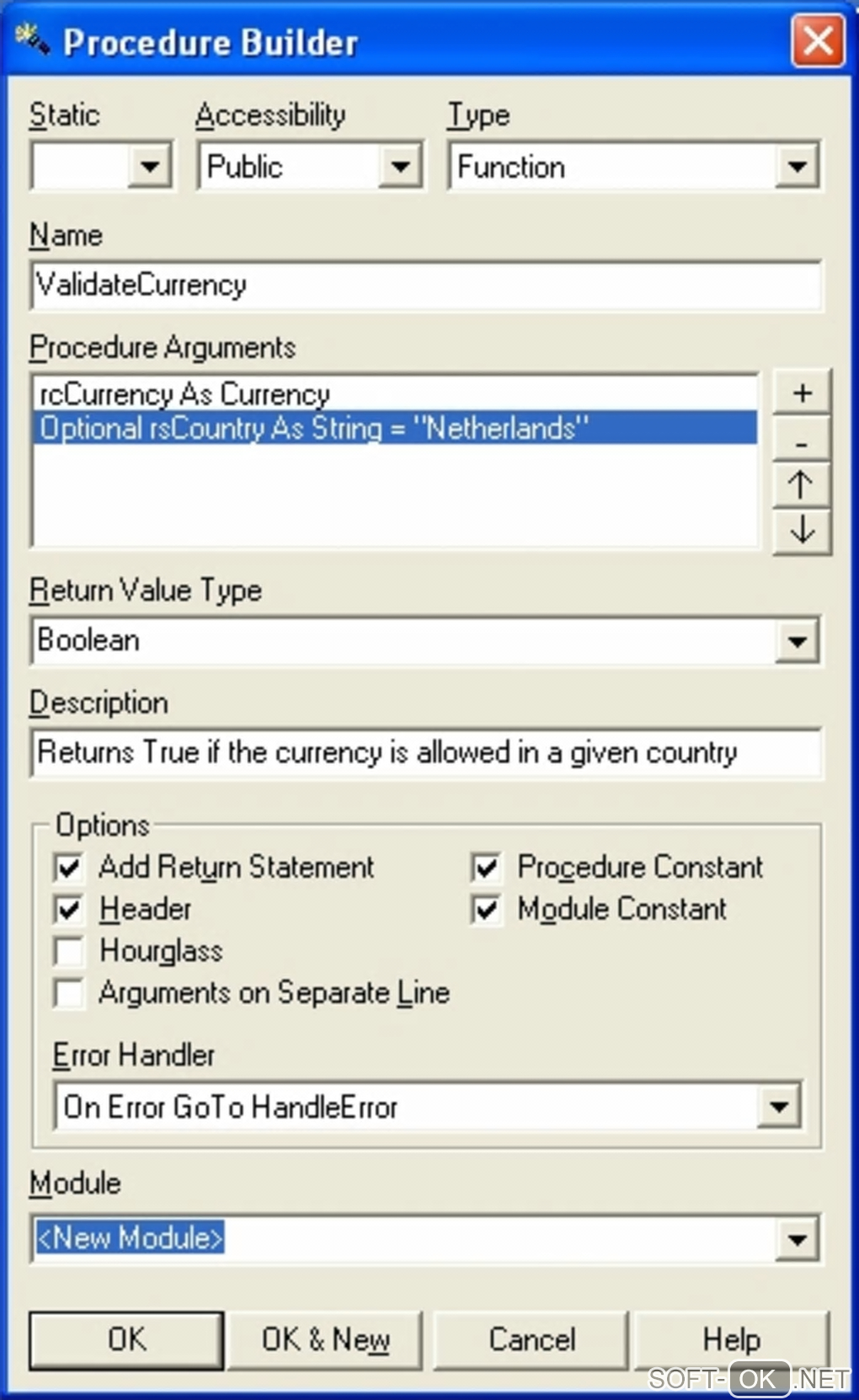Toggle the Module Constant checkbox
Viewport: 859px width, 1400px height.
(487, 910)
